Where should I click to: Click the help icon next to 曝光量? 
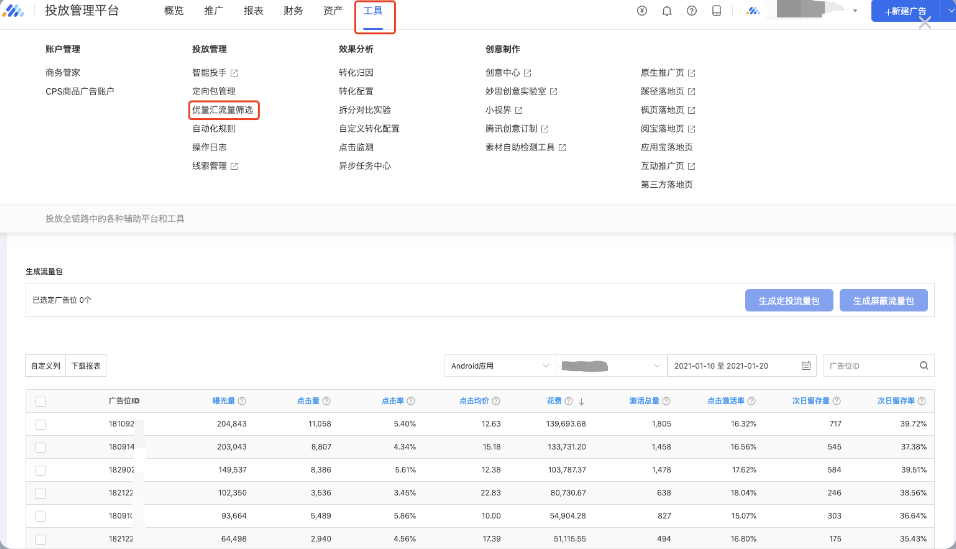(243, 401)
